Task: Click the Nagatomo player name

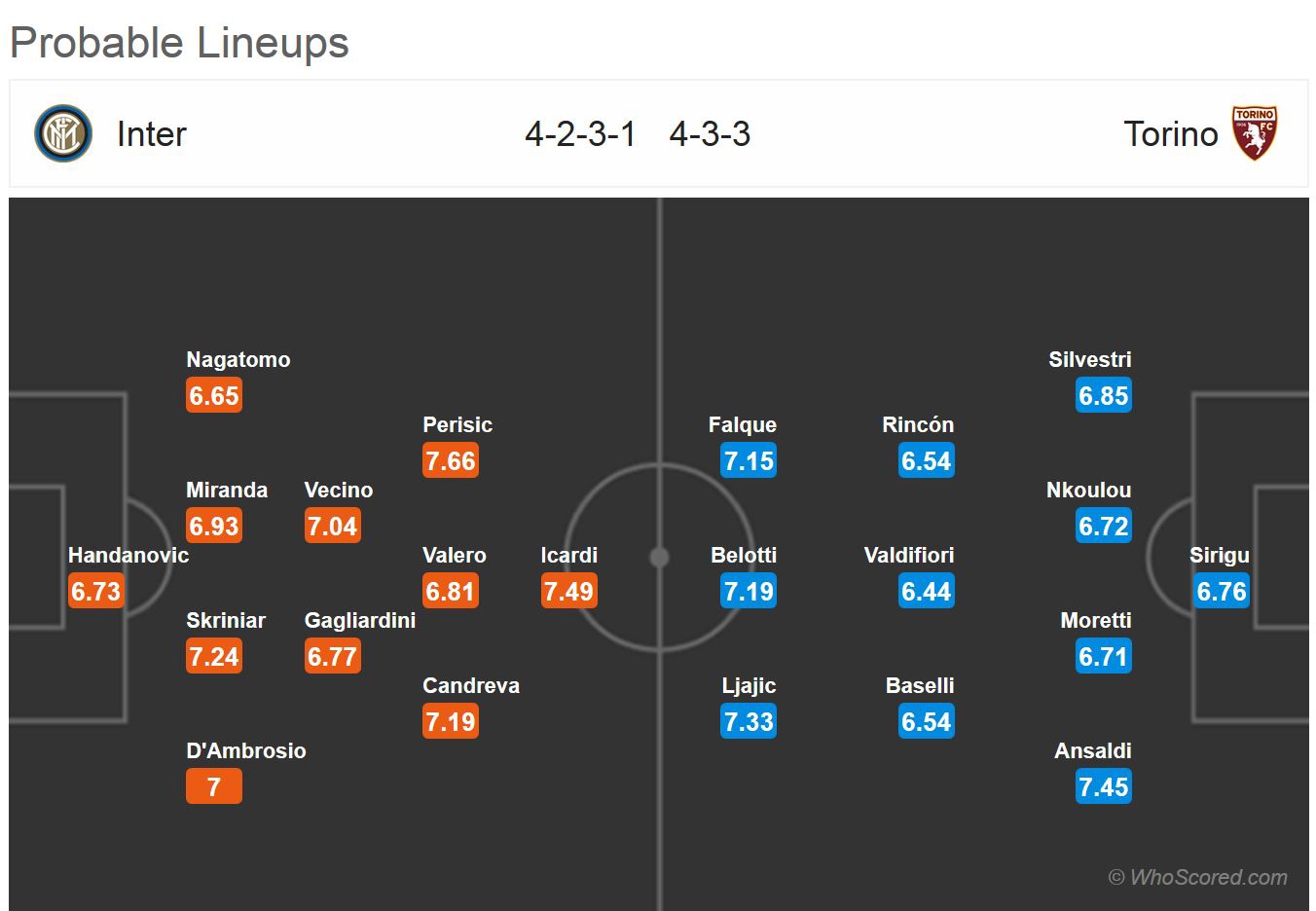Action: tap(238, 360)
